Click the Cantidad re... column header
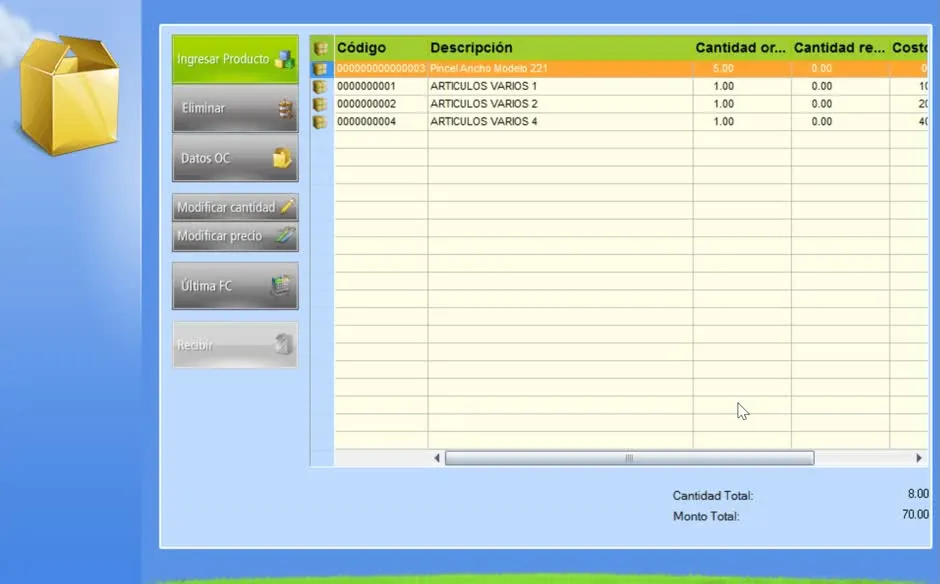The width and height of the screenshot is (940, 584). [x=840, y=48]
